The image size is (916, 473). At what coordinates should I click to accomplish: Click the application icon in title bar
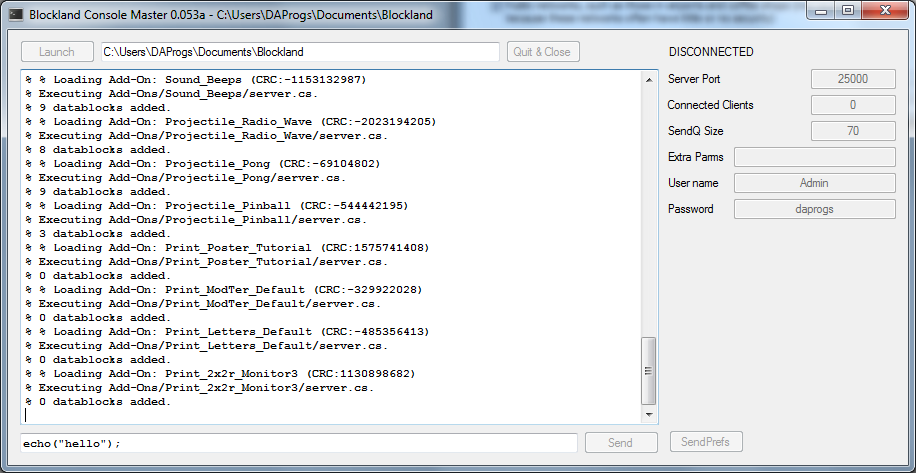pyautogui.click(x=17, y=15)
